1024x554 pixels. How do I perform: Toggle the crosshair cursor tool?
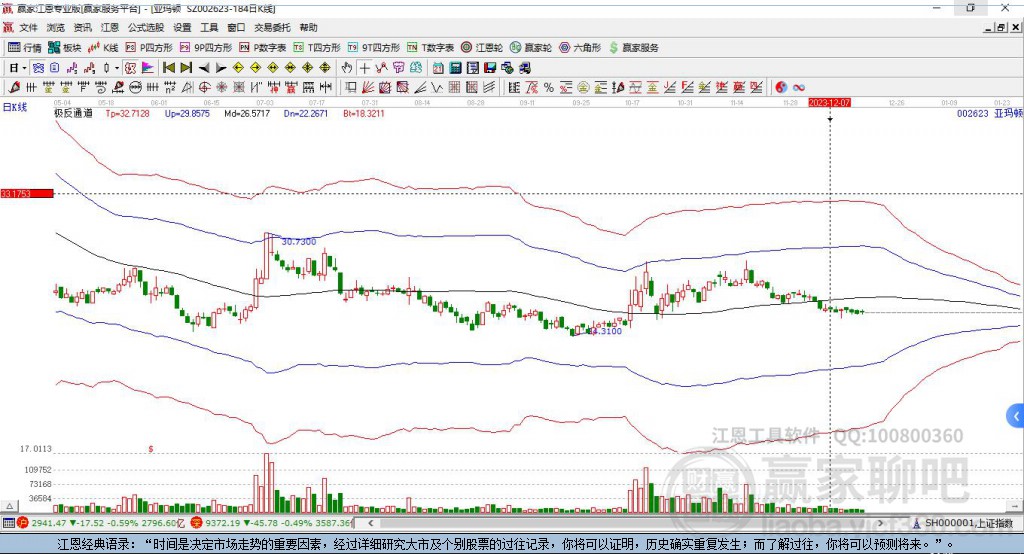tap(364, 68)
